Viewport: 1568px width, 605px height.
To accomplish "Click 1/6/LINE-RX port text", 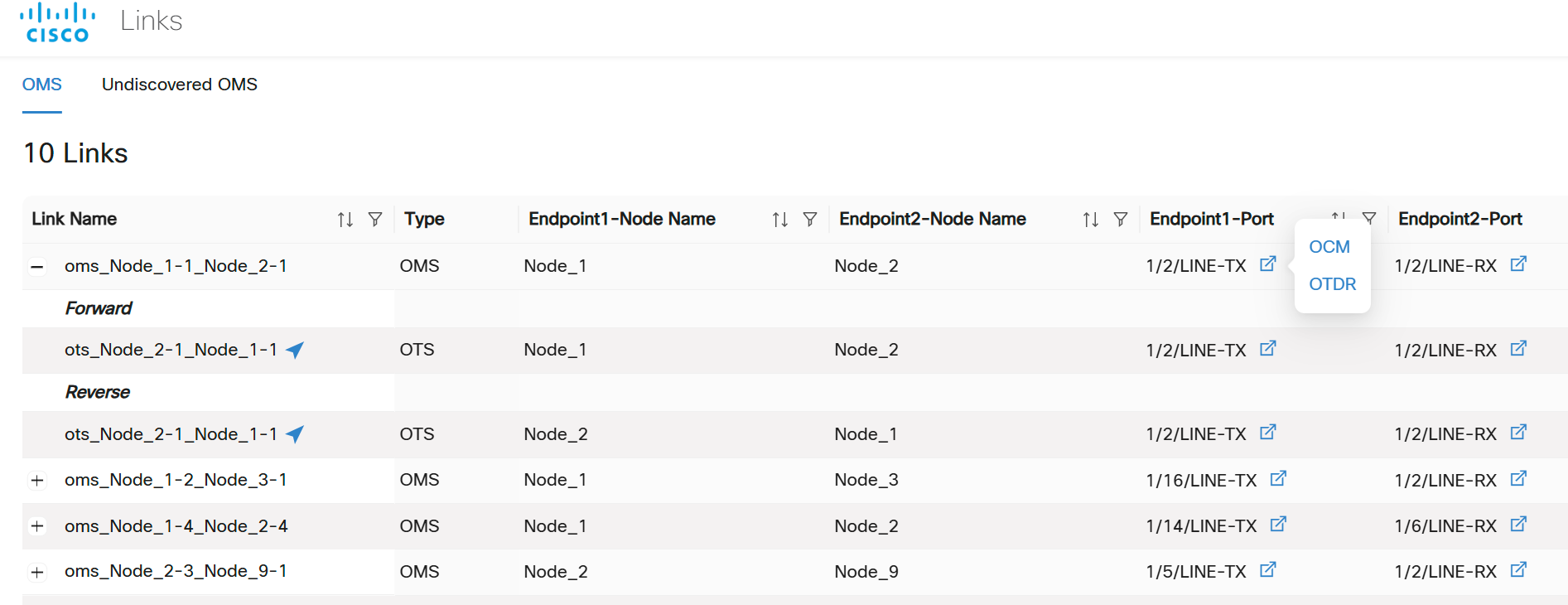I will (x=1445, y=526).
